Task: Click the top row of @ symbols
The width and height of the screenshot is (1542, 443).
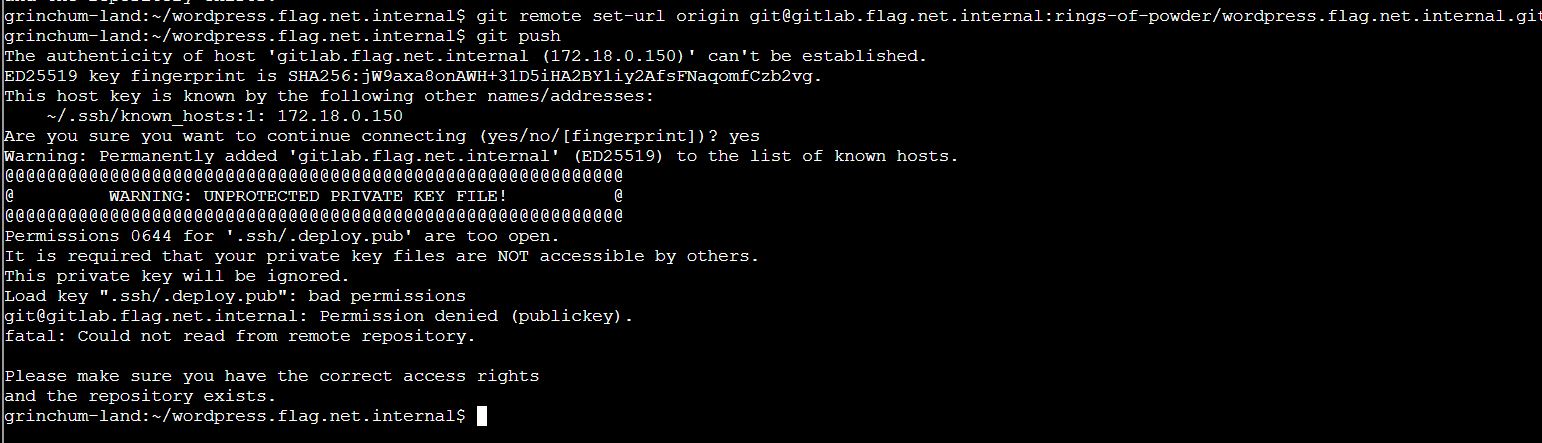Action: (x=314, y=176)
